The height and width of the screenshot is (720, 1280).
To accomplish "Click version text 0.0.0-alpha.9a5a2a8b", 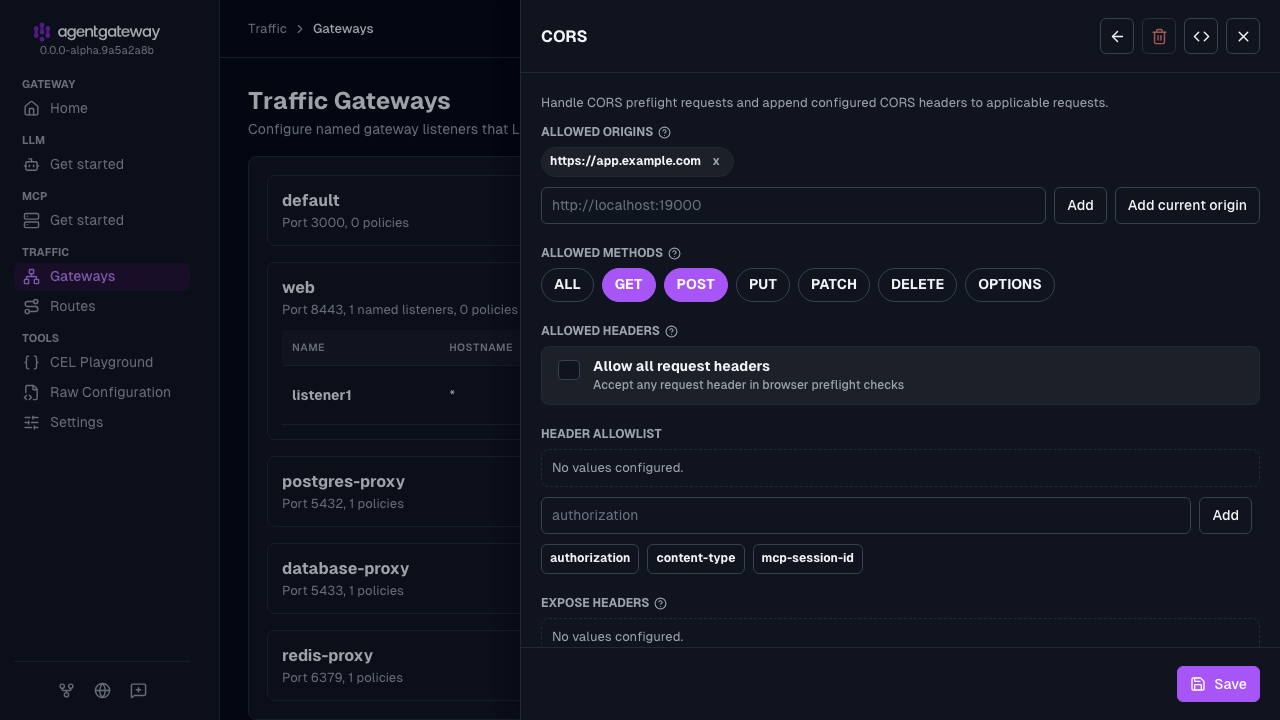I will tap(97, 50).
